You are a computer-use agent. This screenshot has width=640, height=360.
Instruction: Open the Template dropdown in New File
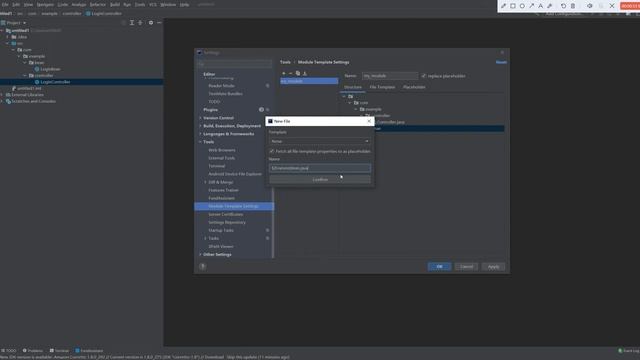click(x=320, y=141)
